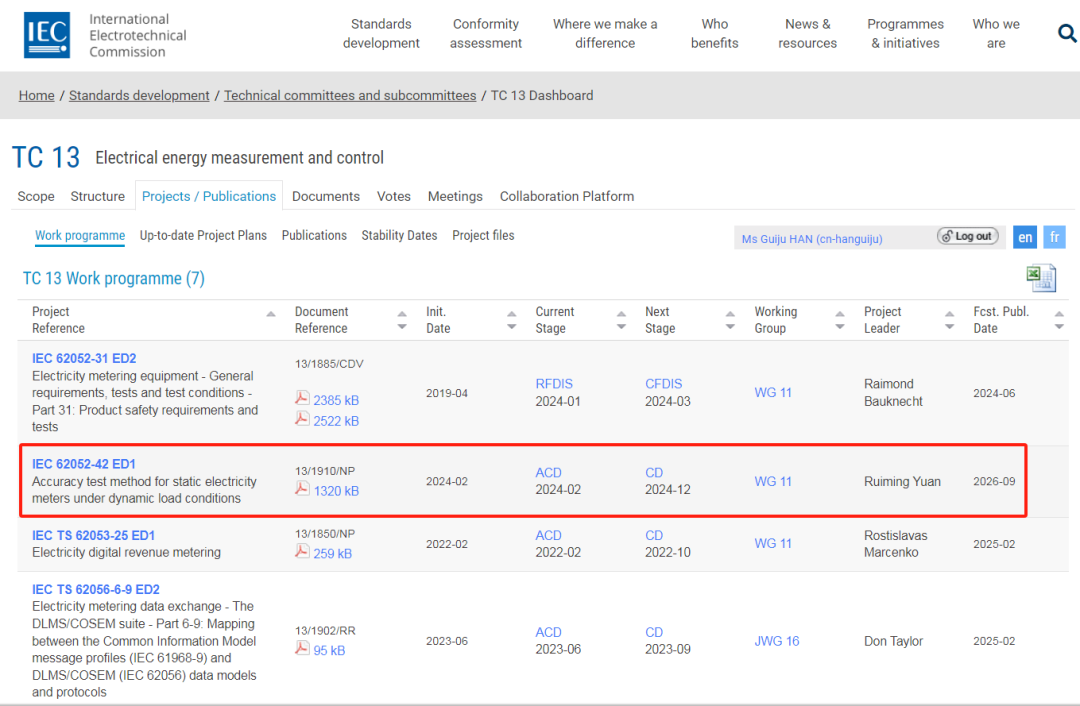This screenshot has width=1080, height=706.
Task: Open the 95 kB PDF file
Action: click(x=328, y=650)
